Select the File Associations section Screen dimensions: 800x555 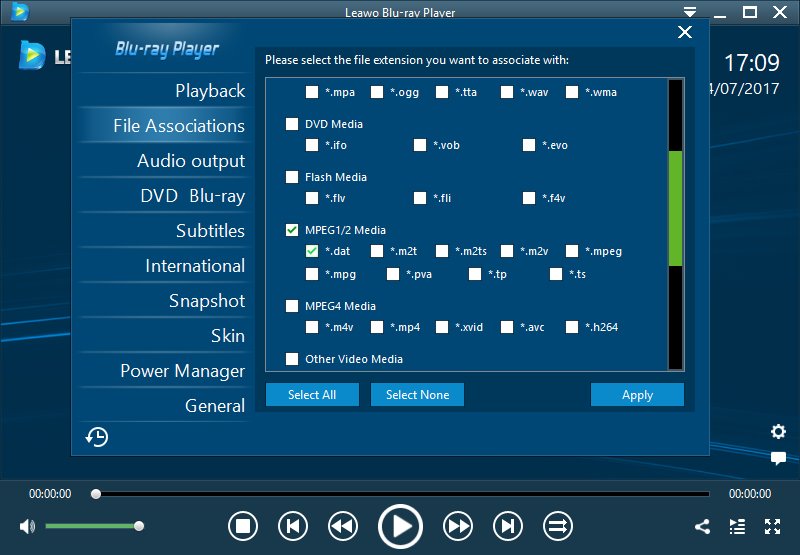179,125
